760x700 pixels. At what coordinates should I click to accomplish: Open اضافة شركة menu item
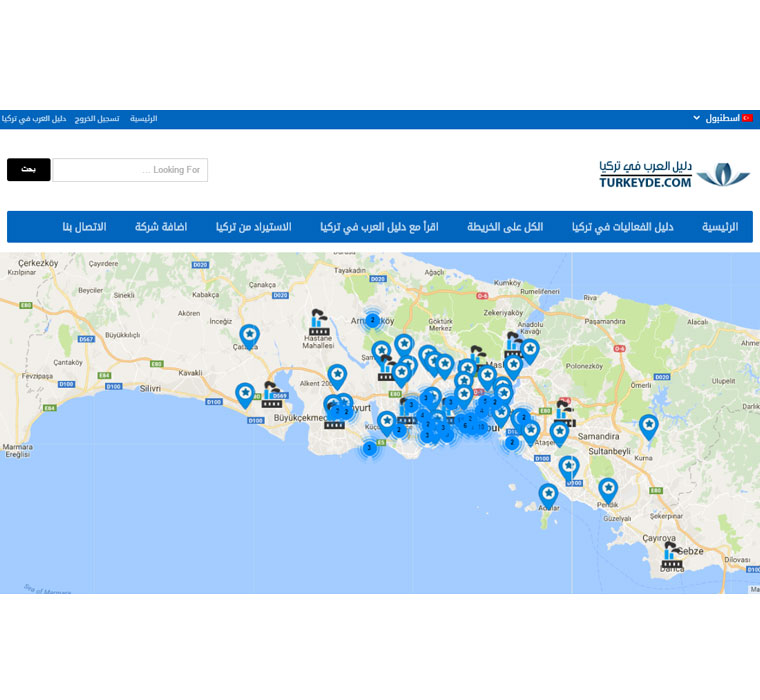pyautogui.click(x=161, y=227)
